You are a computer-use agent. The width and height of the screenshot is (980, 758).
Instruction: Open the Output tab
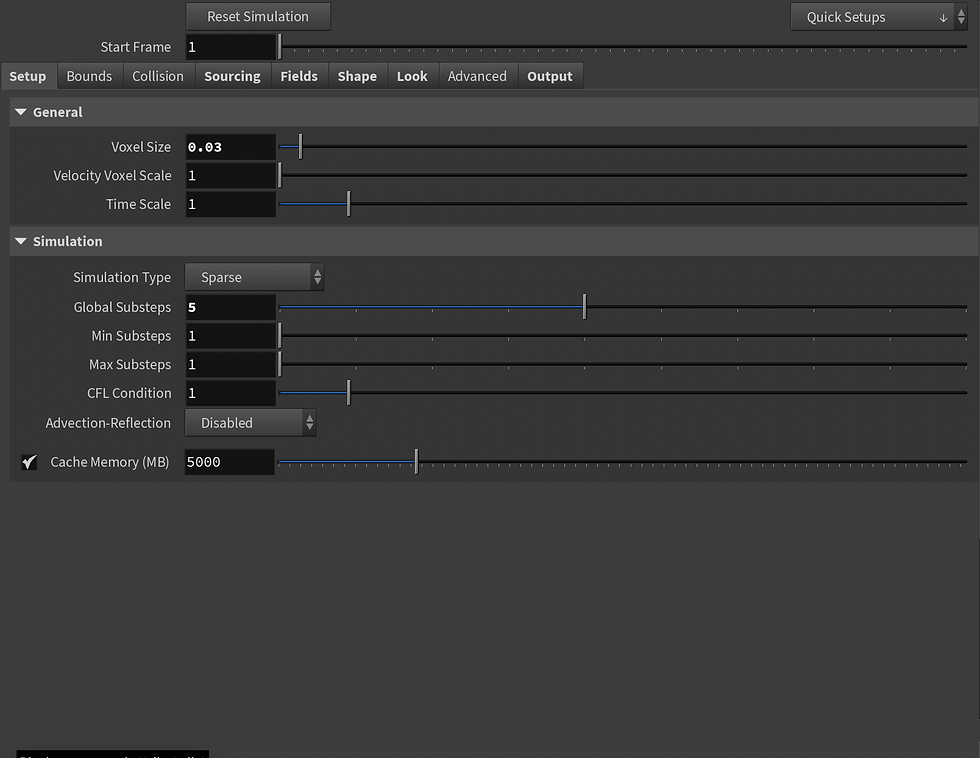click(550, 76)
